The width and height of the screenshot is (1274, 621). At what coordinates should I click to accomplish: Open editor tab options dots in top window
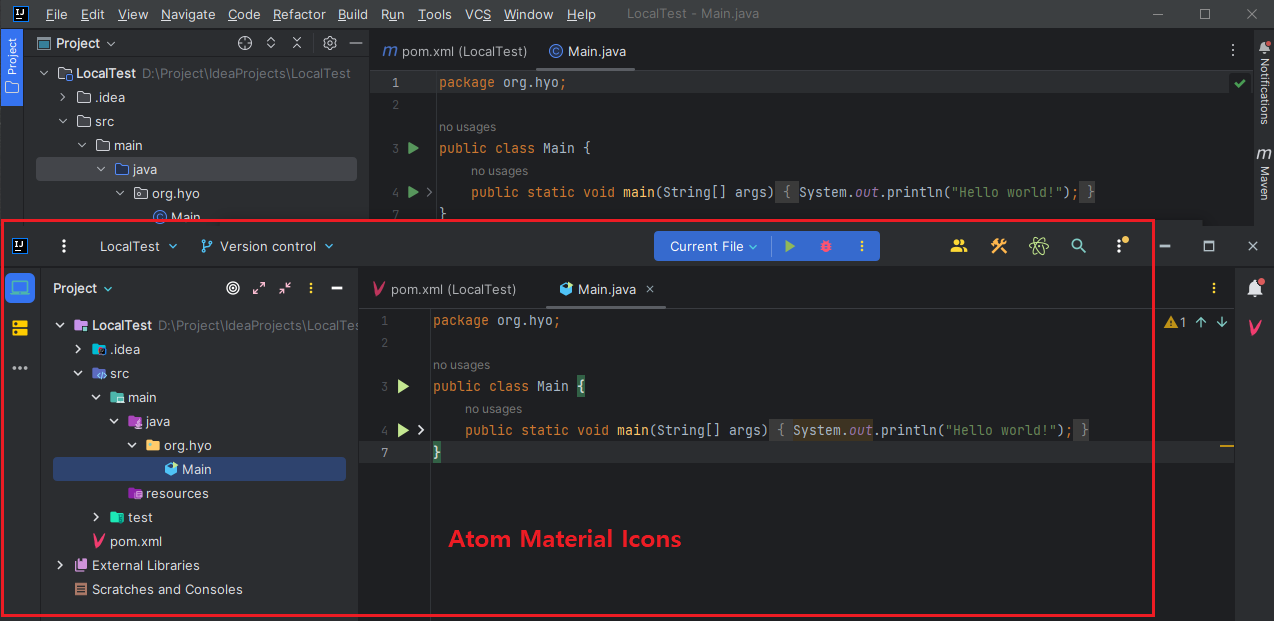tap(1232, 50)
